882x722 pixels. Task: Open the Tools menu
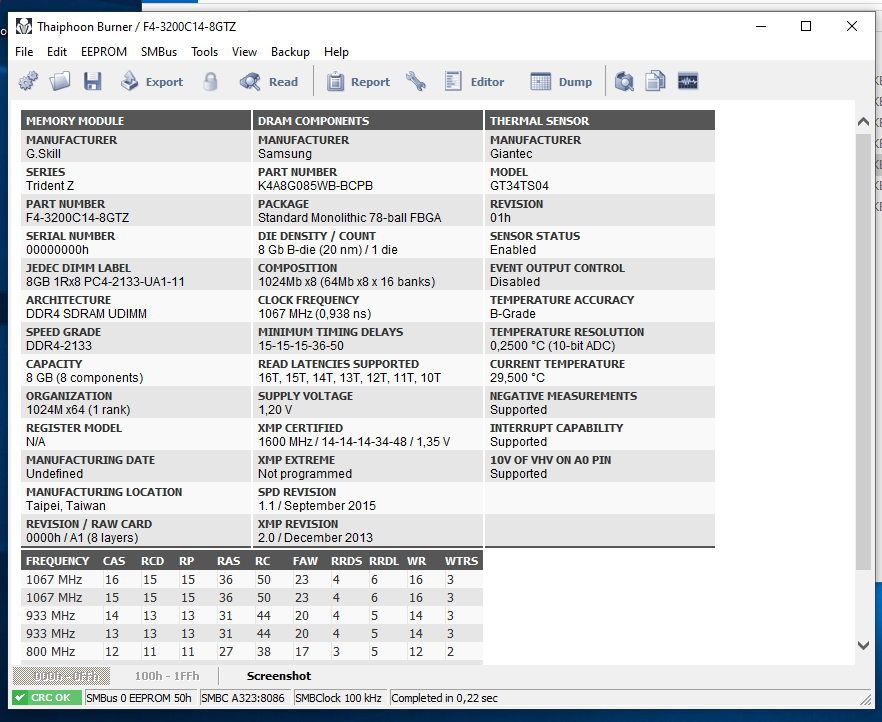[x=204, y=52]
